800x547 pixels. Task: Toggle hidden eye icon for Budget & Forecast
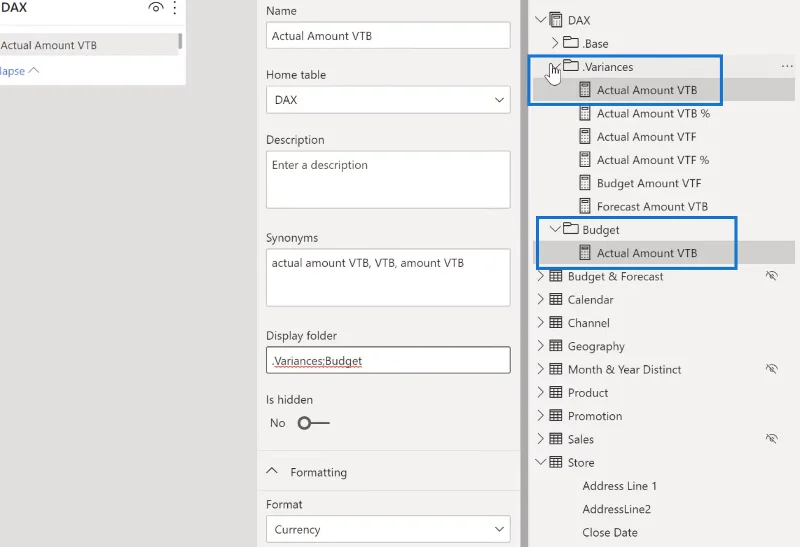(x=771, y=276)
